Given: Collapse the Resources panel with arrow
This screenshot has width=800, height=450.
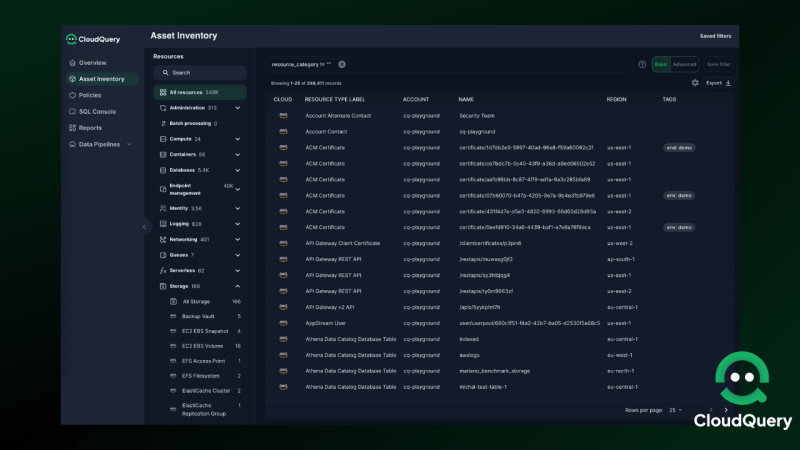Looking at the screenshot, I should click(x=144, y=227).
